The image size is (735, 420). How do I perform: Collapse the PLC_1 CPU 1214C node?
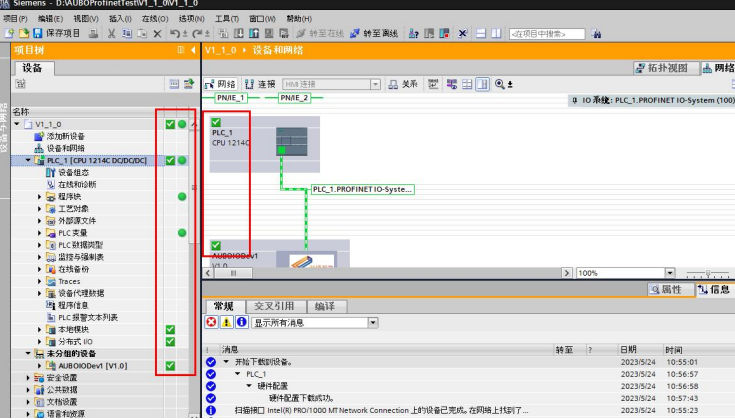[x=28, y=160]
